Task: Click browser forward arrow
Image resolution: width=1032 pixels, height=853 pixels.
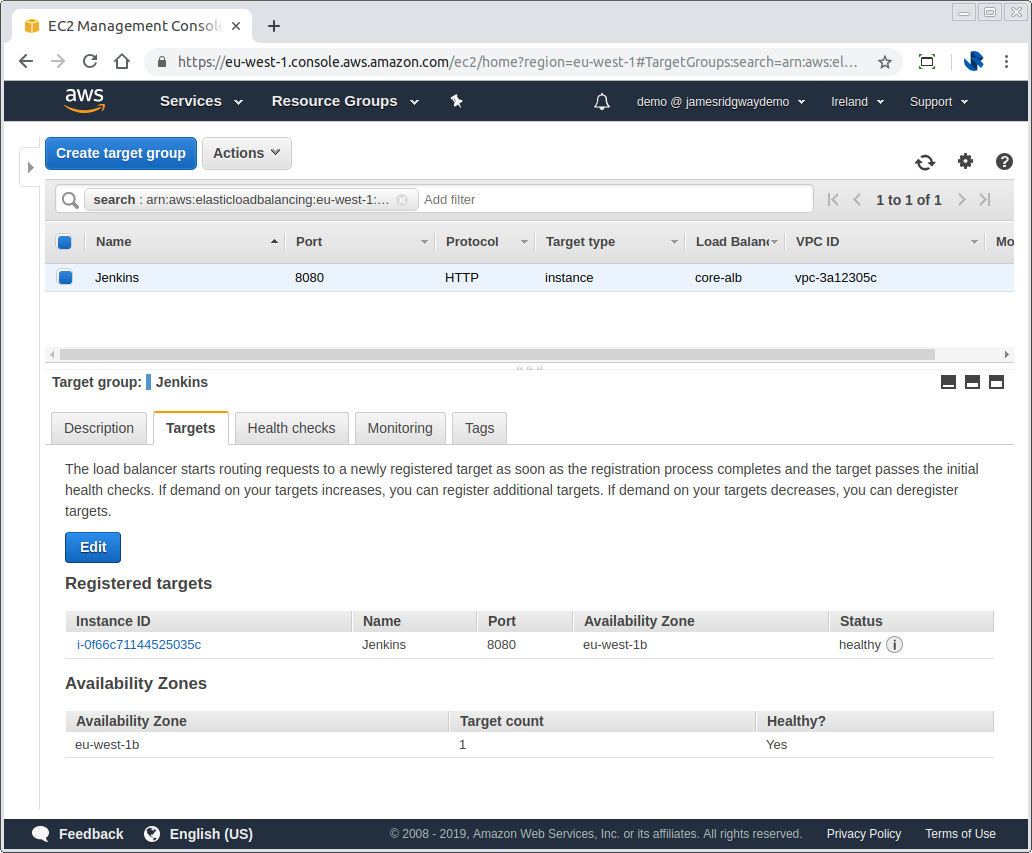Action: coord(58,61)
